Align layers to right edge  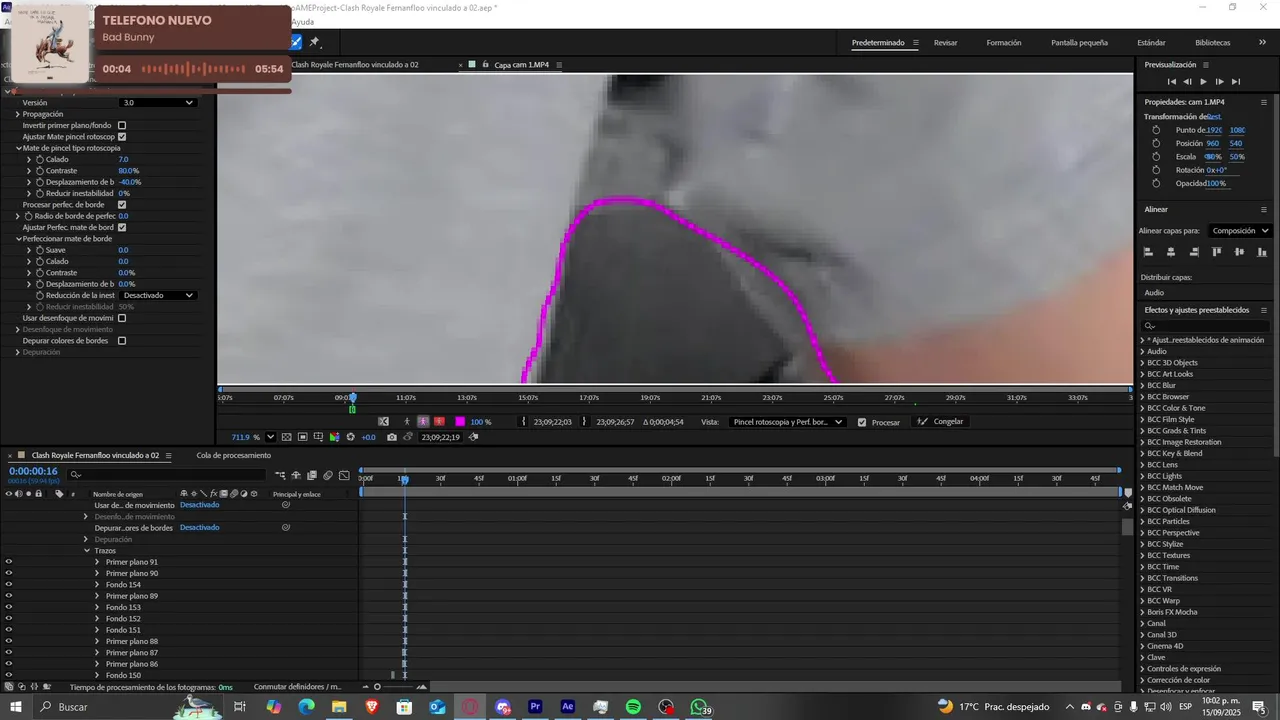[1193, 252]
